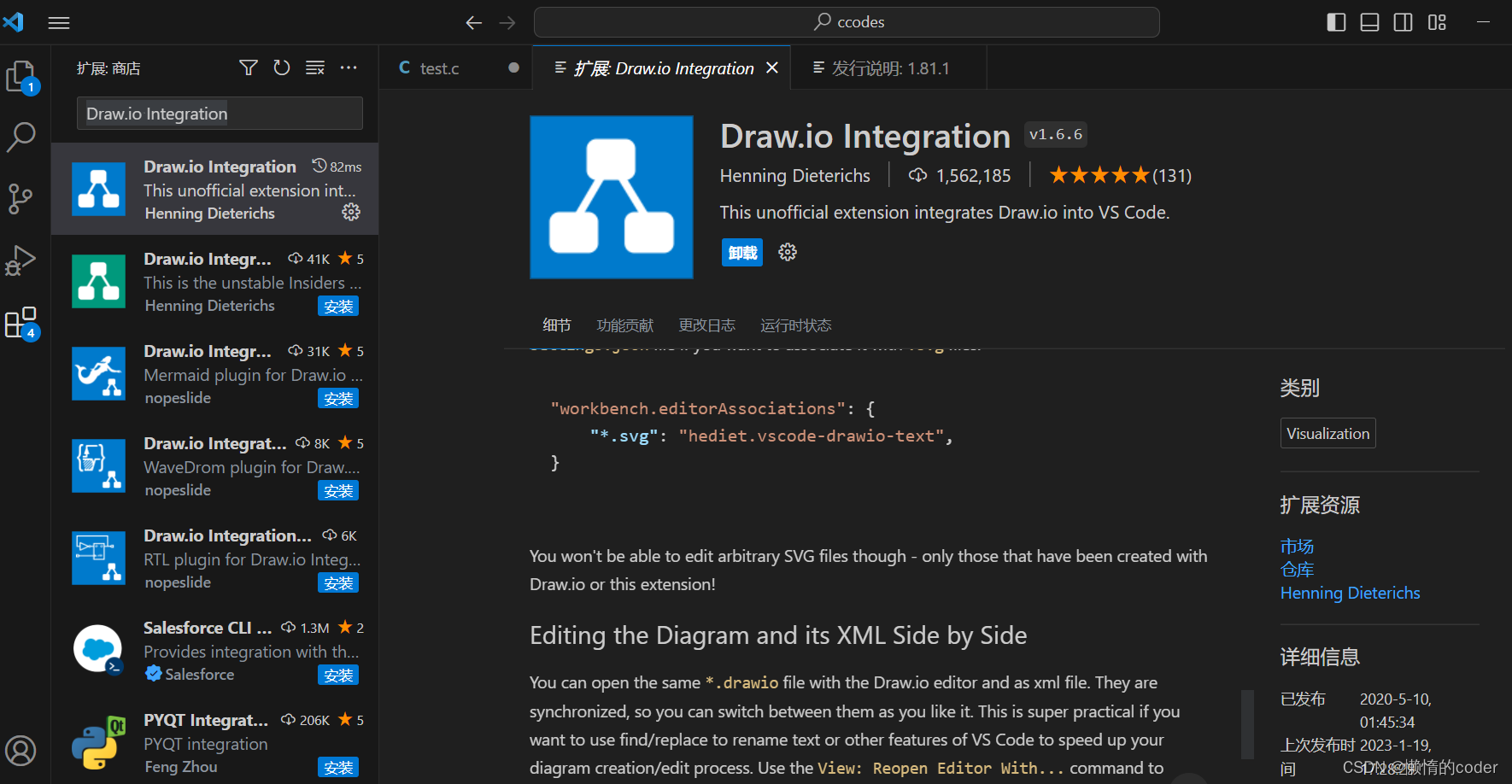Install the RTL plugin for Draw.io

click(x=338, y=582)
